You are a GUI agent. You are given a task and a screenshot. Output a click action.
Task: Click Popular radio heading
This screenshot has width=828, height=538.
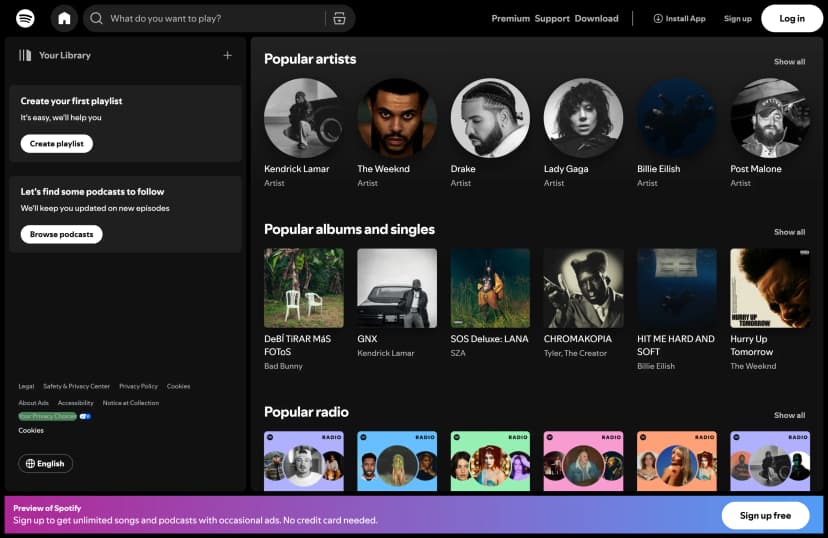(x=306, y=412)
